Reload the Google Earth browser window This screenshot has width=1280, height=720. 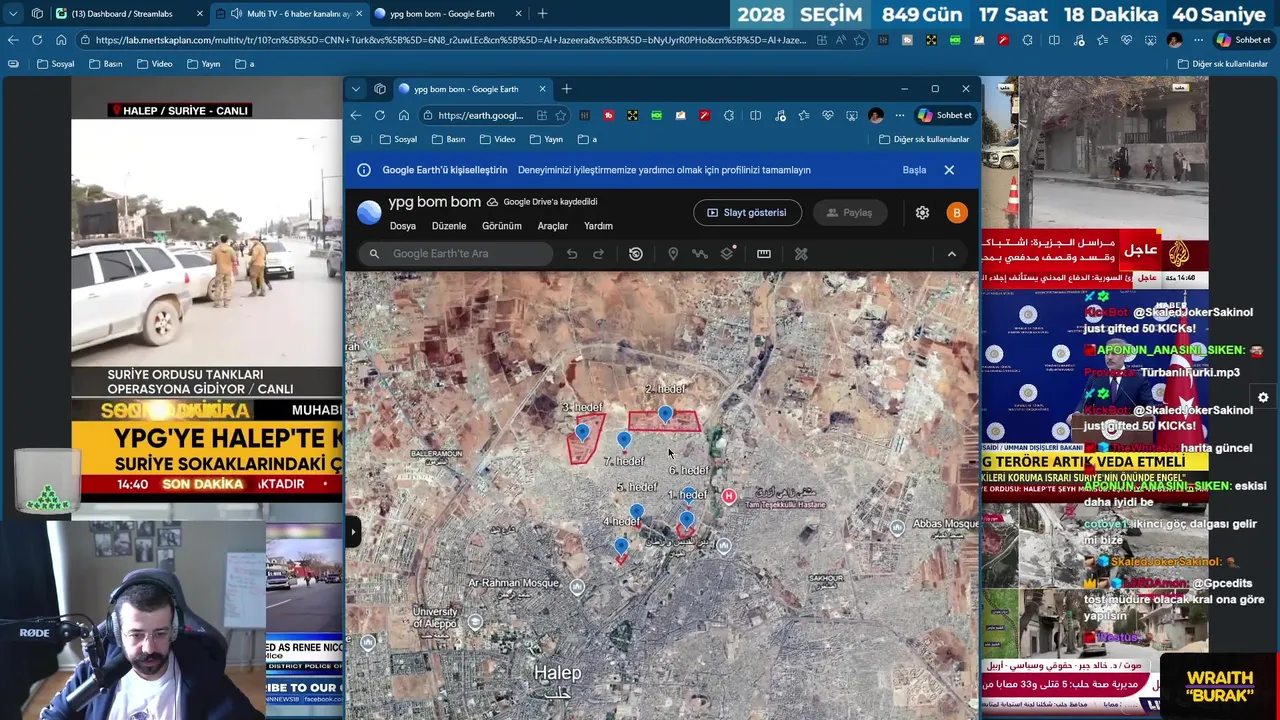(380, 115)
